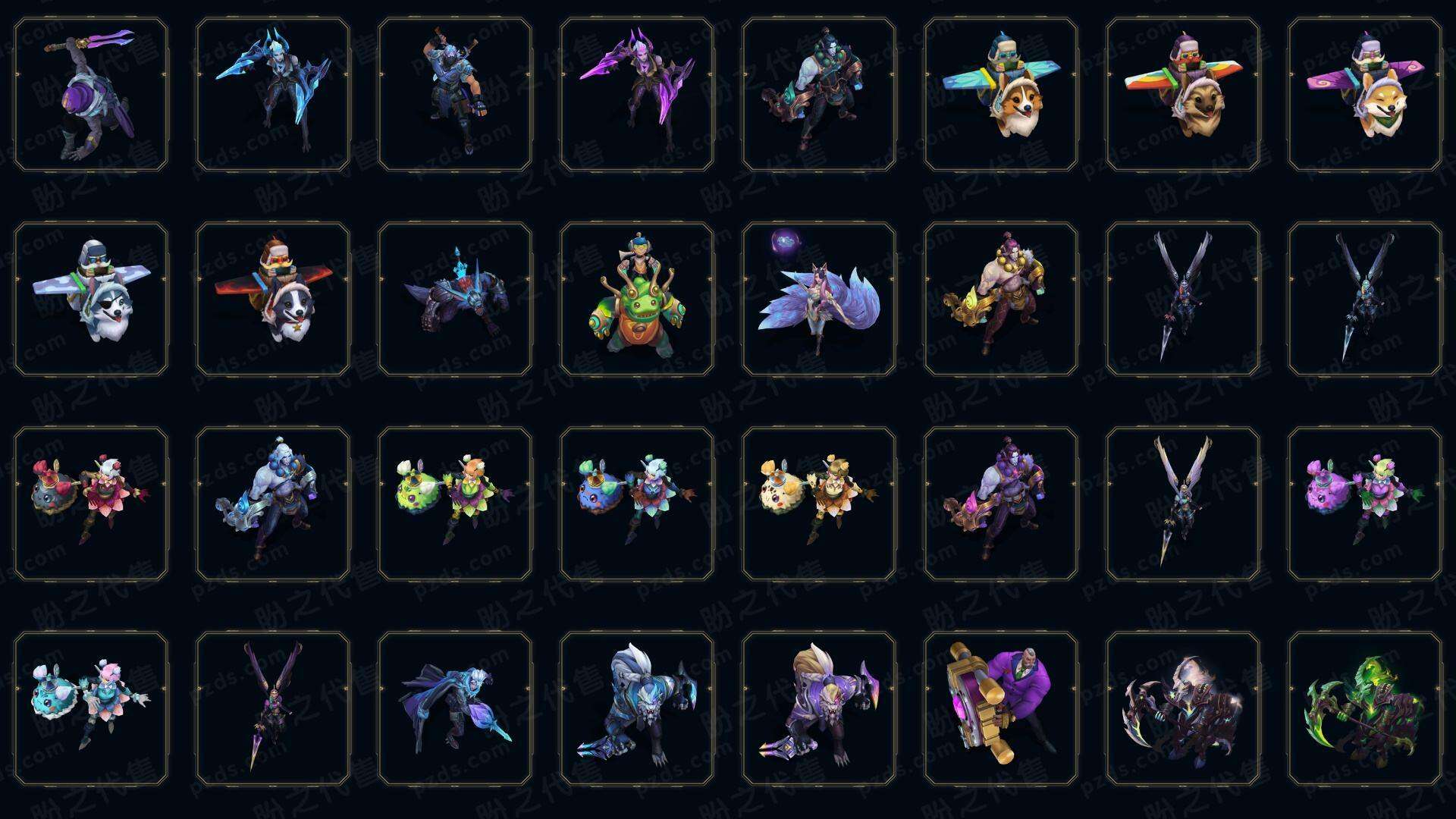Pick the green frog robot character skin
The width and height of the screenshot is (1456, 819).
click(x=637, y=299)
